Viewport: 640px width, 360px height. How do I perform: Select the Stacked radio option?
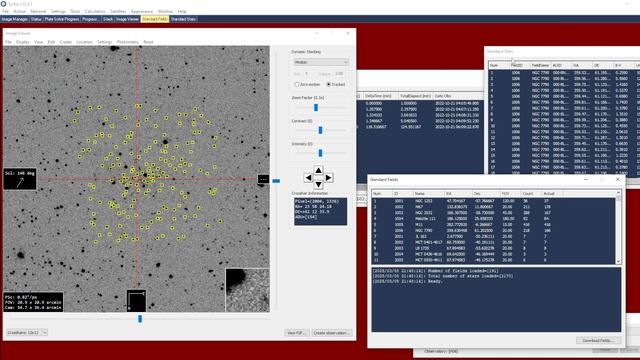point(336,84)
